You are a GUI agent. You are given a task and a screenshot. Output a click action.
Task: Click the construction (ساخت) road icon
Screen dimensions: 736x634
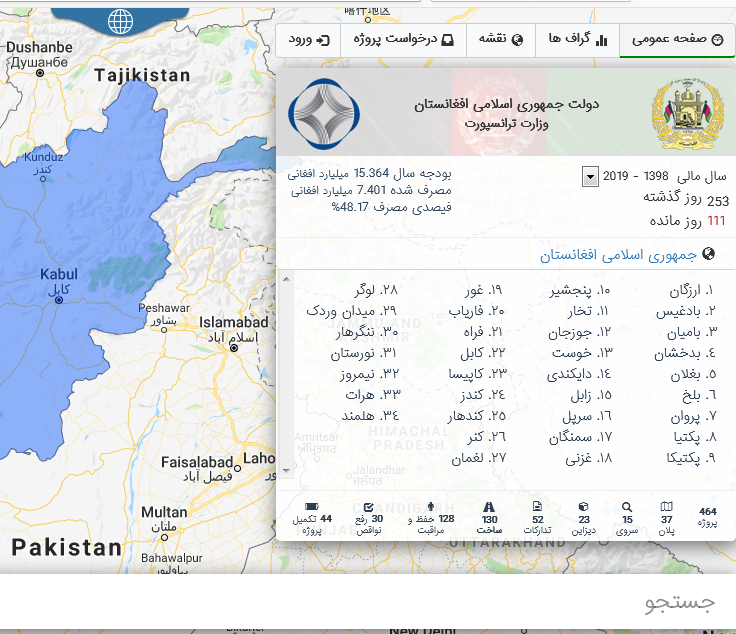[x=490, y=507]
